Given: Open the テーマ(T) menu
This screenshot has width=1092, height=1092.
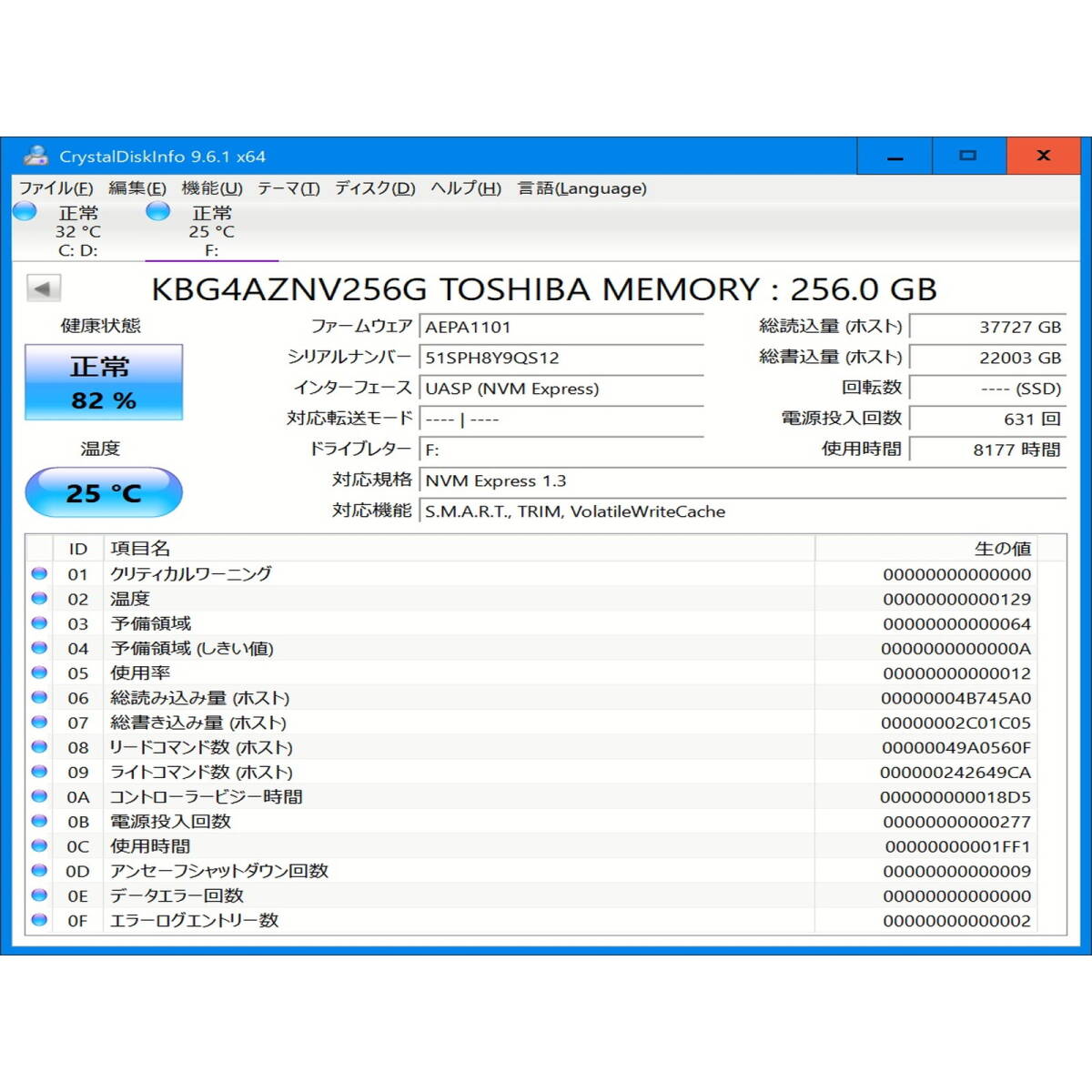Looking at the screenshot, I should point(288,188).
